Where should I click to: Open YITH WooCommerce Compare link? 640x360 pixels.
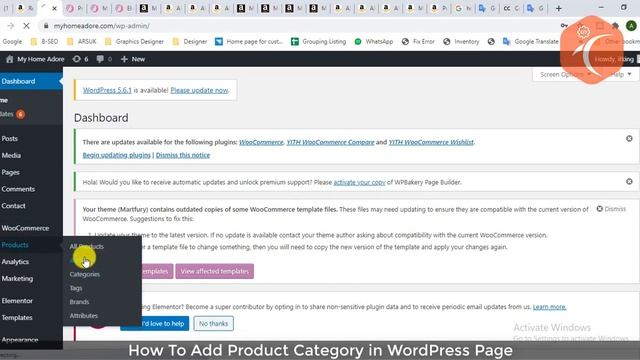pyautogui.click(x=330, y=142)
